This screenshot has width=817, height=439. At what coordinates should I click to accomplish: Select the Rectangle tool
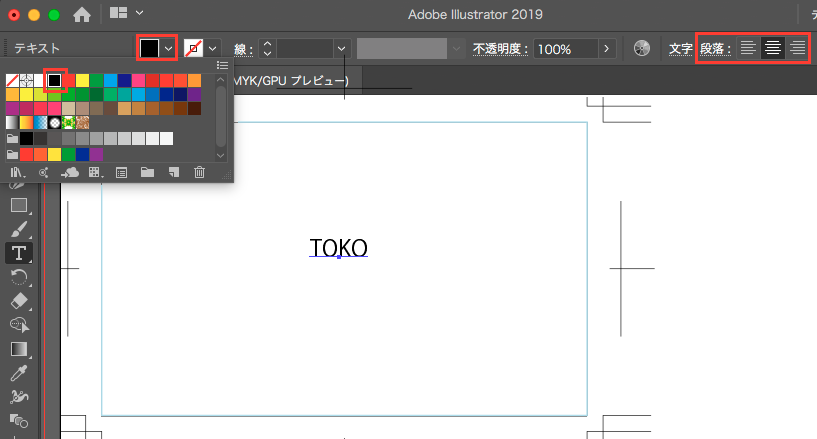pos(18,205)
